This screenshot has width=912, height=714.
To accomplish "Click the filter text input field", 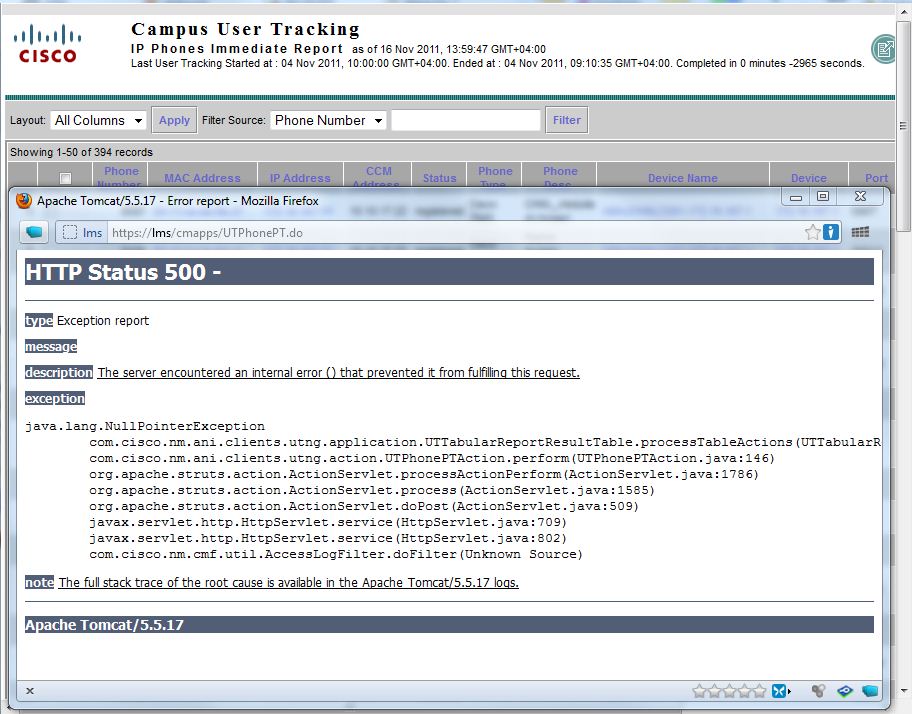I will [466, 120].
